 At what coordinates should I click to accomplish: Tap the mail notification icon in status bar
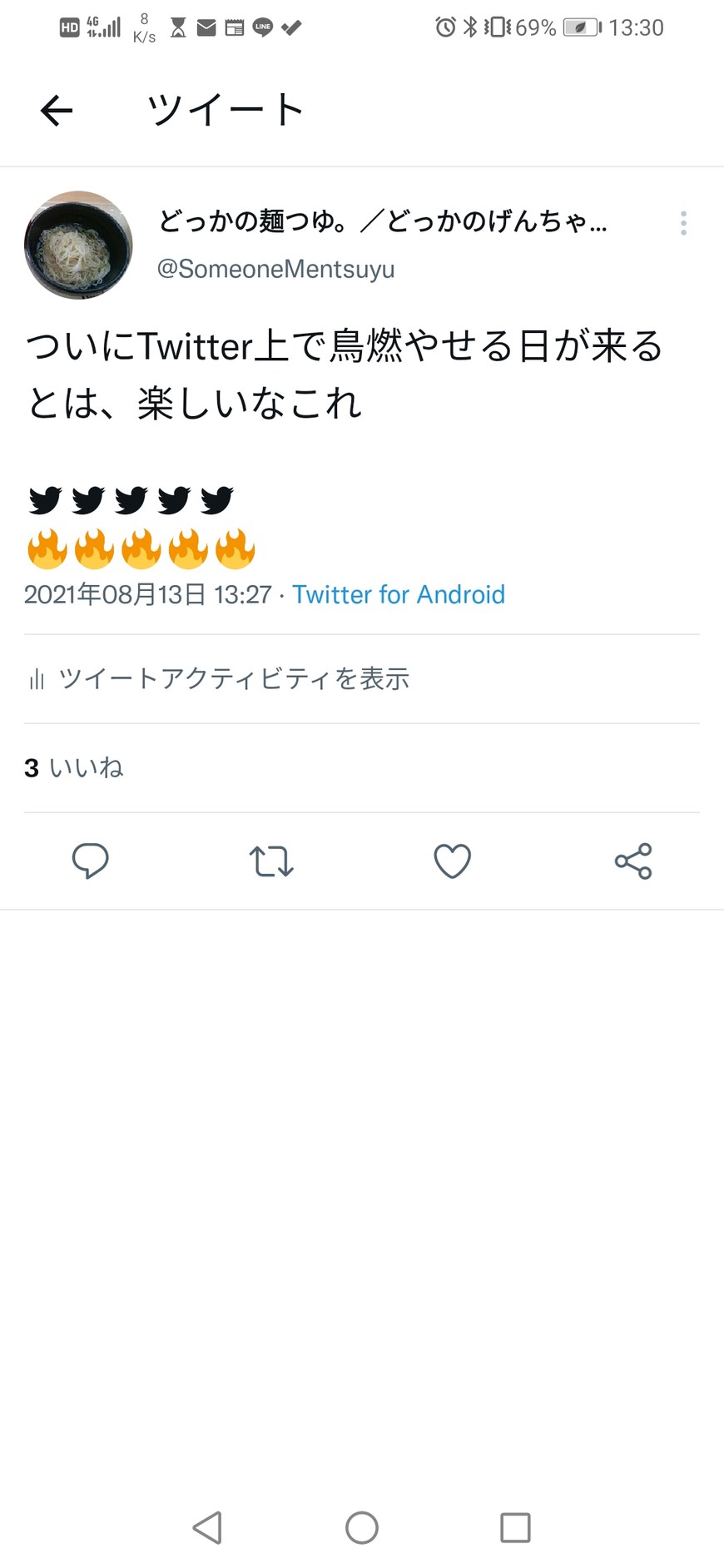pyautogui.click(x=206, y=28)
